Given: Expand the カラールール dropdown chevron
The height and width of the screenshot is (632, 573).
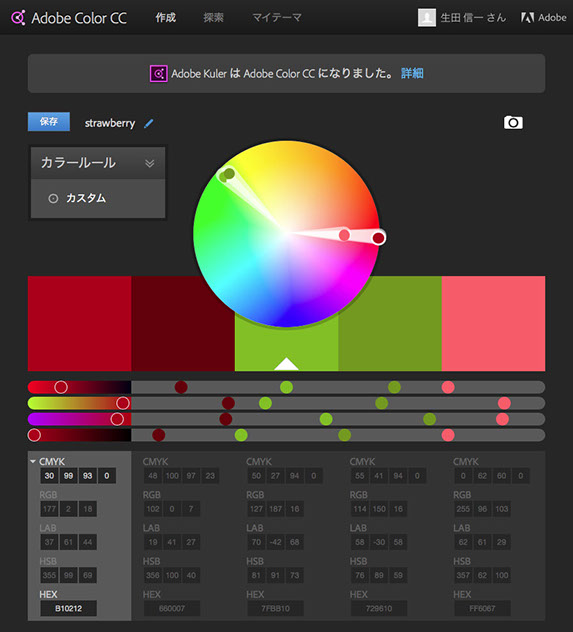Looking at the screenshot, I should coord(149,163).
